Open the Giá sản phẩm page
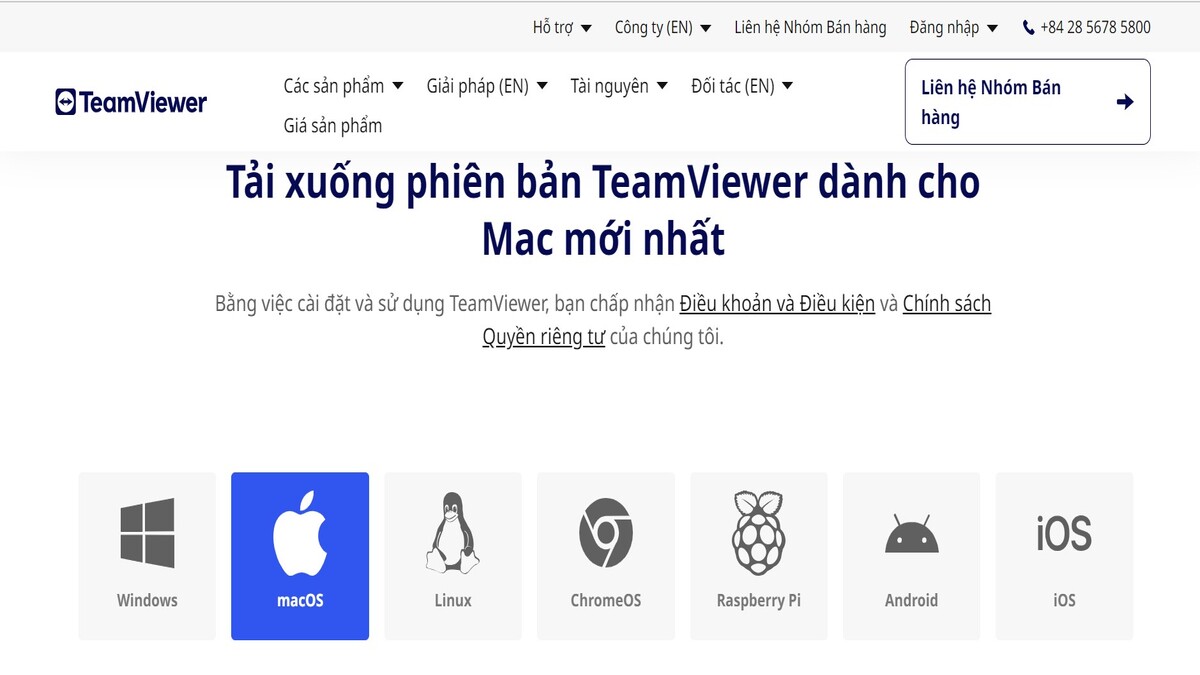 coord(333,126)
